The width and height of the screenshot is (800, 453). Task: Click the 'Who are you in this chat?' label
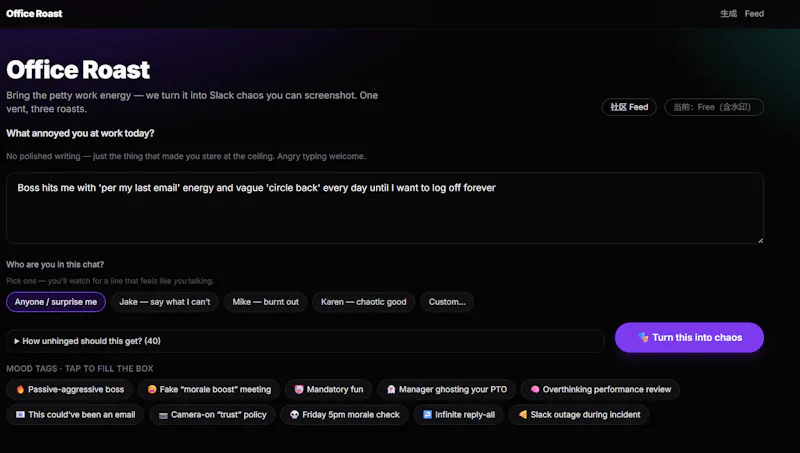55,264
